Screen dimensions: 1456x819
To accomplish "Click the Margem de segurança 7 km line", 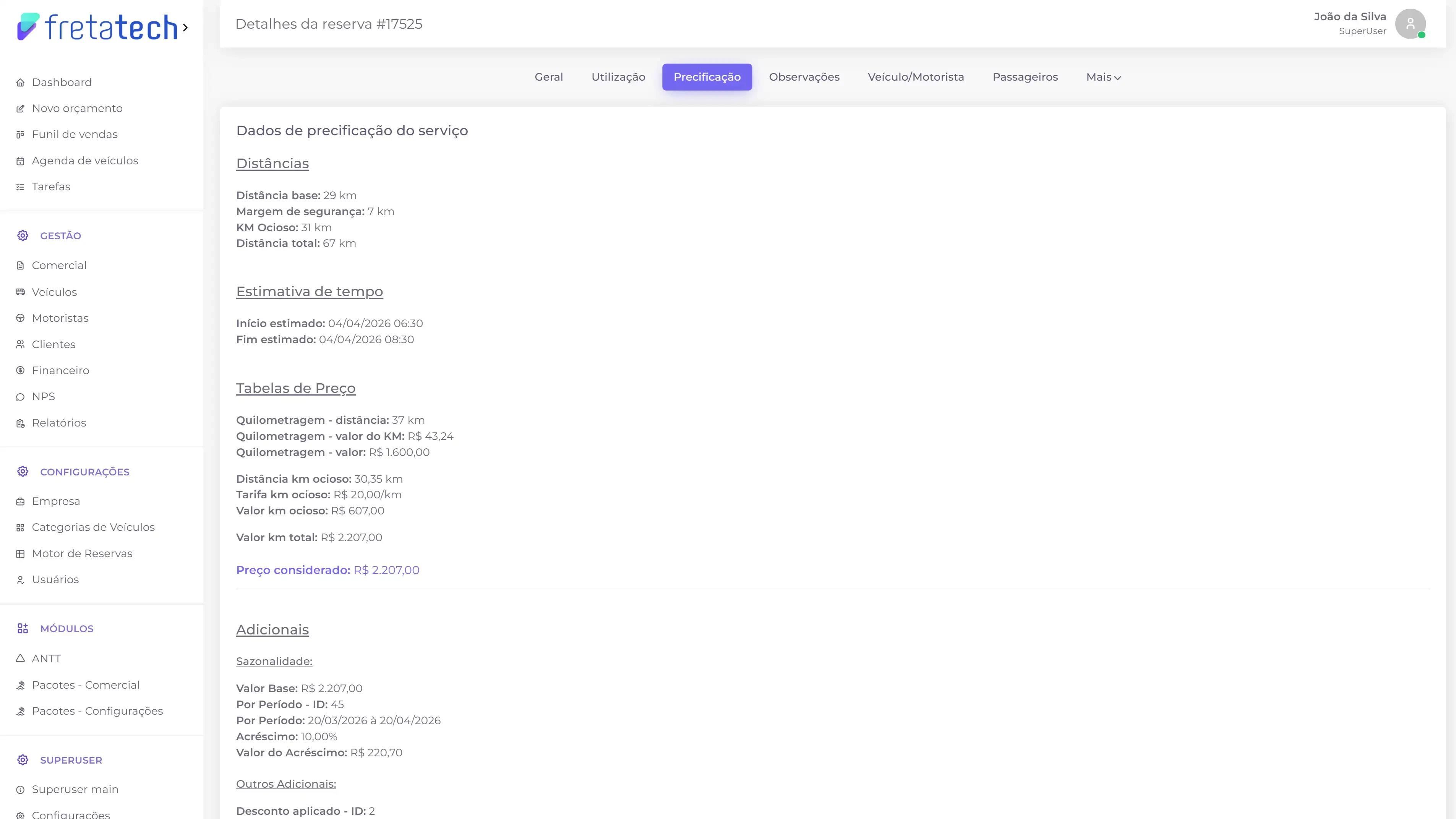I will tap(315, 212).
